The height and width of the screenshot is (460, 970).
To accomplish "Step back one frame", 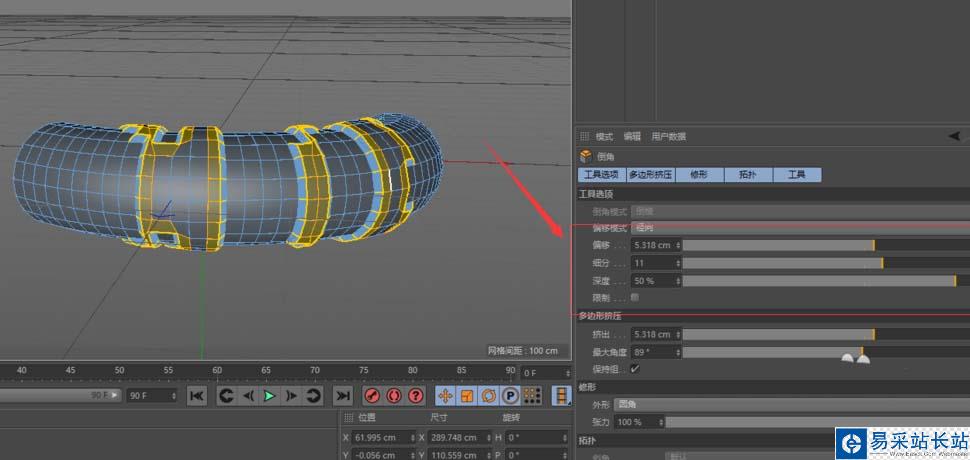I will (x=248, y=395).
